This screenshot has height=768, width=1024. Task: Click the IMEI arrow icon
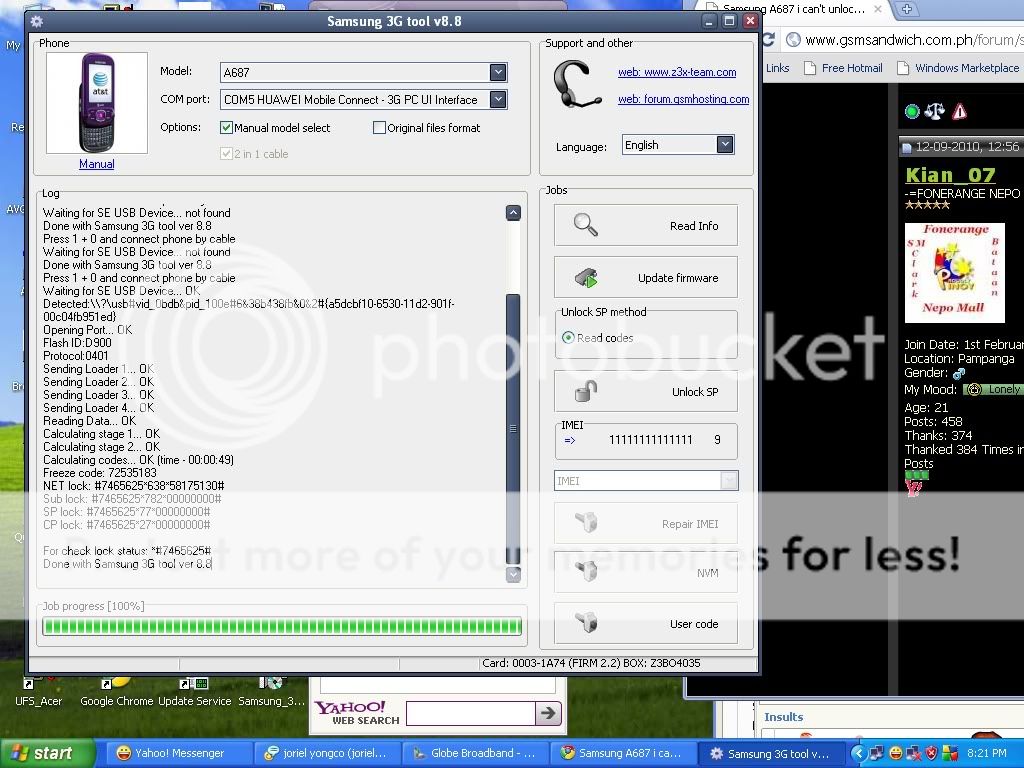[x=569, y=440]
